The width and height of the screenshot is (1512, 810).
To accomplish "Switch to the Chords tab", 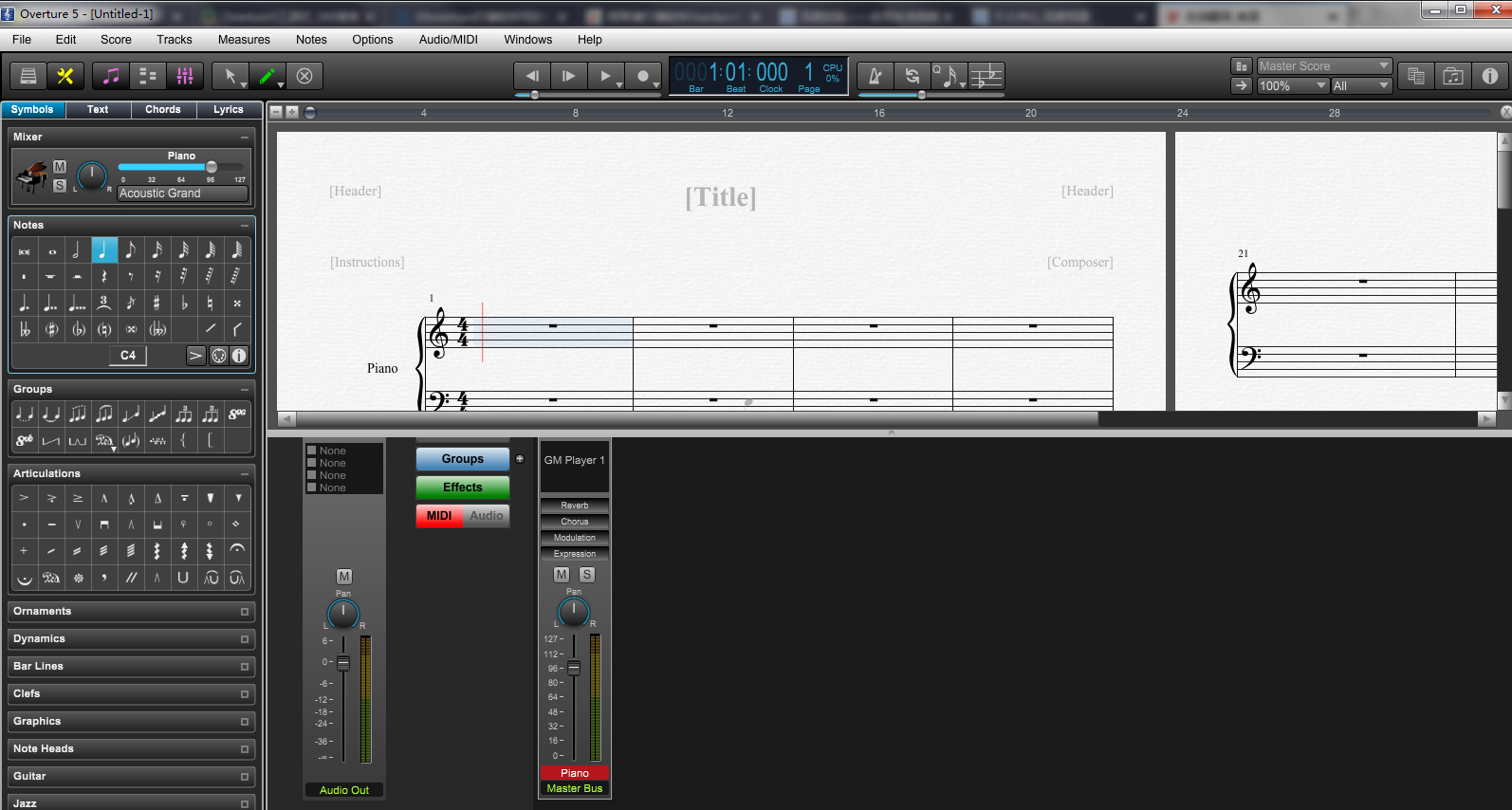I will 163,110.
